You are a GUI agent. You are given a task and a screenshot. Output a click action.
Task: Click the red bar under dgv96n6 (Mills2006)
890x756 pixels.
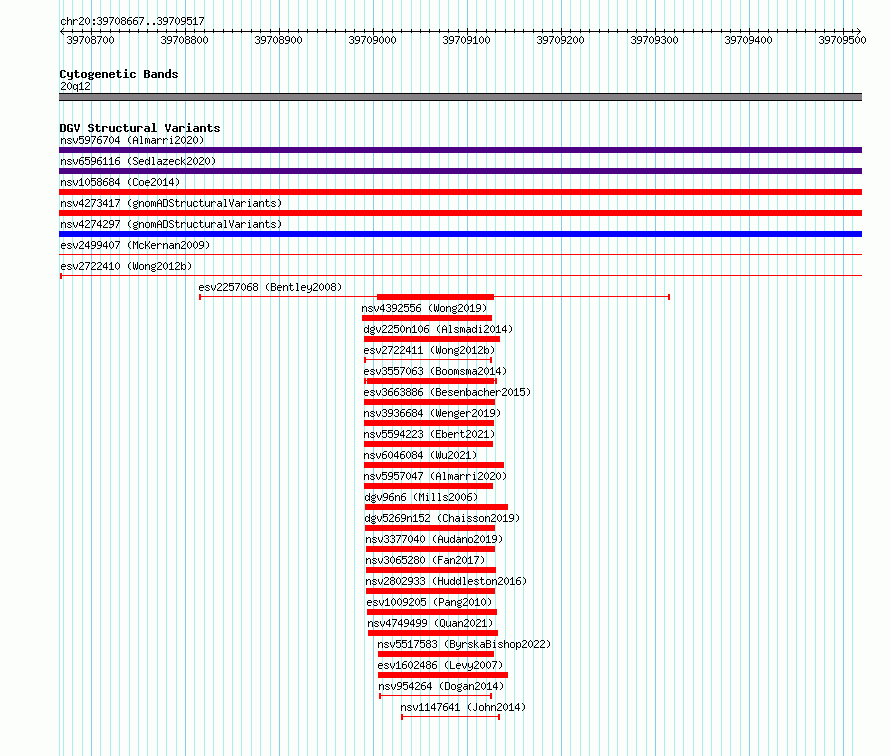[x=436, y=507]
